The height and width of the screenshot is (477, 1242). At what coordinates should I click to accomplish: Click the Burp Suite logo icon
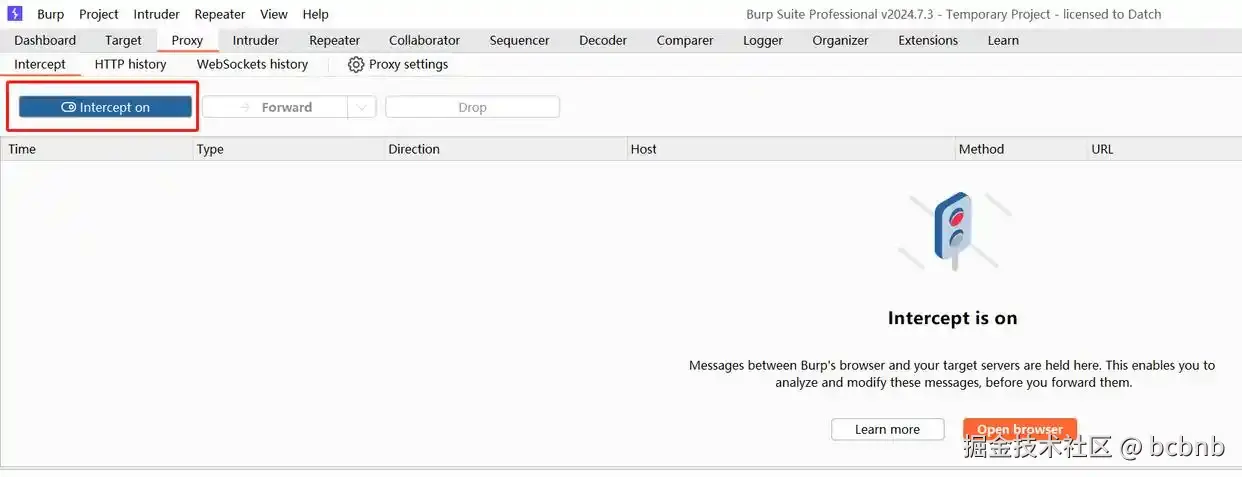[15, 14]
